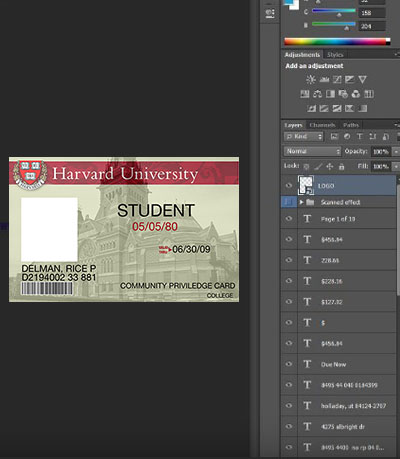Add a Black & White adjustment
400x459 pixels.
click(x=330, y=94)
